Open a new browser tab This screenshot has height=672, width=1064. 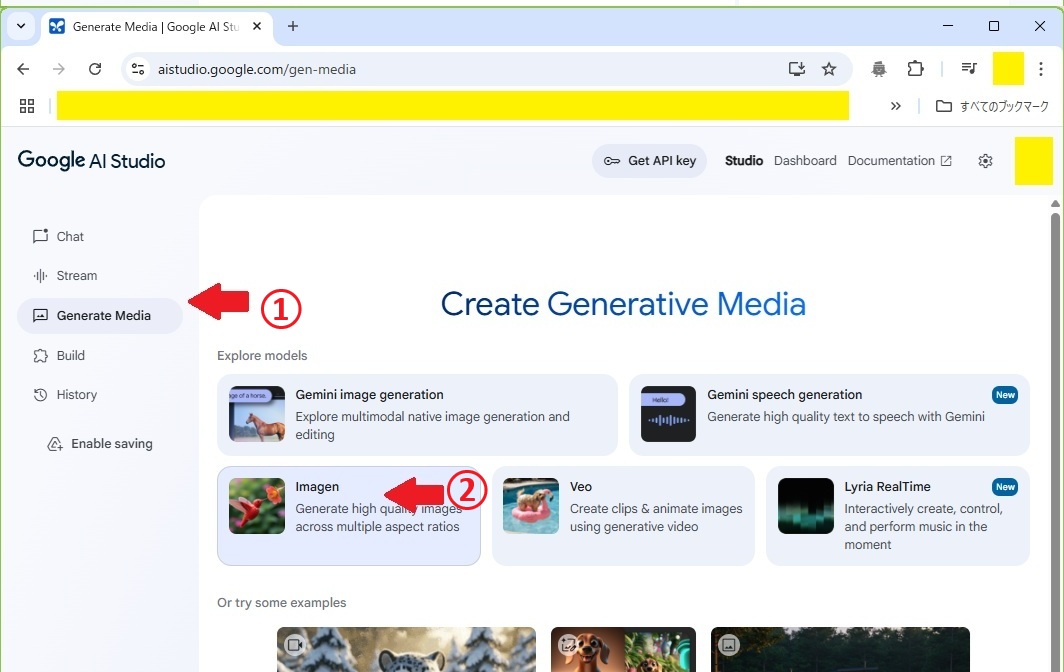[x=293, y=26]
